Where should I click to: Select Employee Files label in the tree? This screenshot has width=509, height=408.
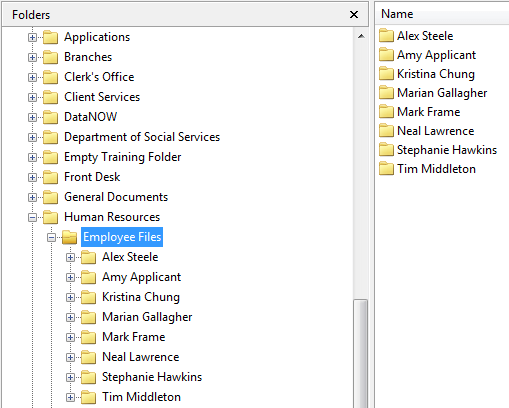[122, 237]
